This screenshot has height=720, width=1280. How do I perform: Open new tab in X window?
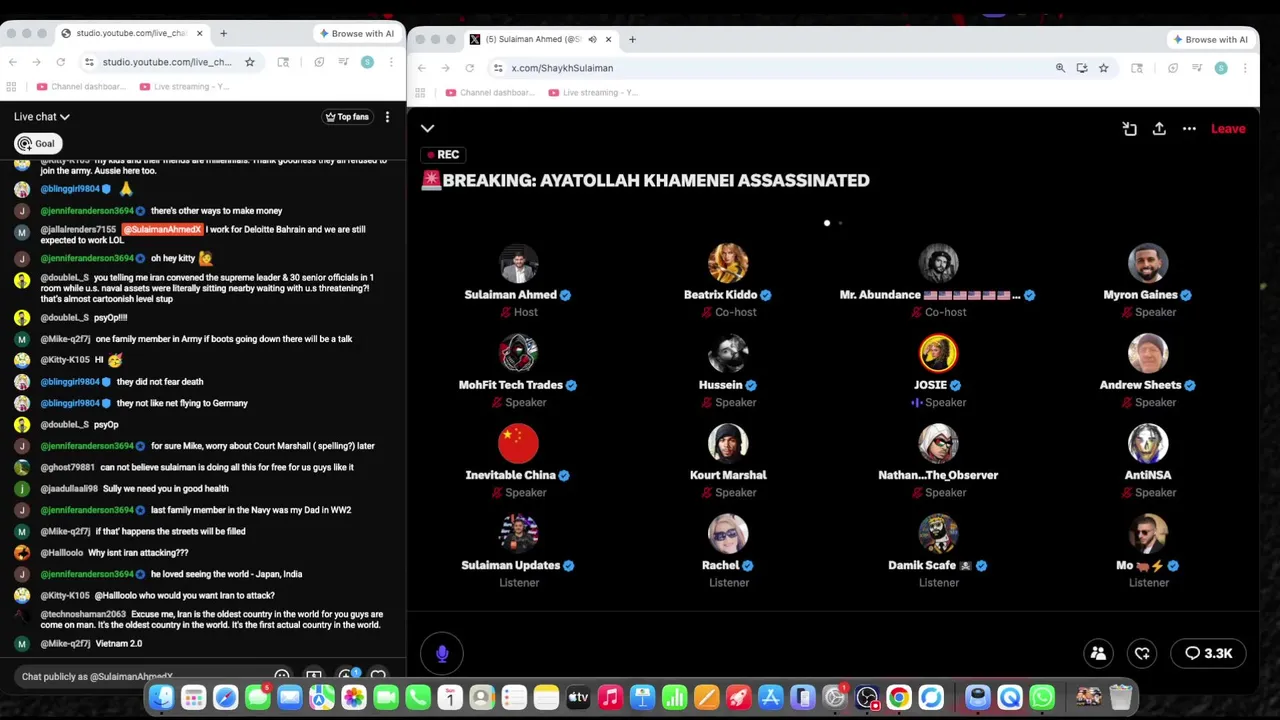pos(632,39)
